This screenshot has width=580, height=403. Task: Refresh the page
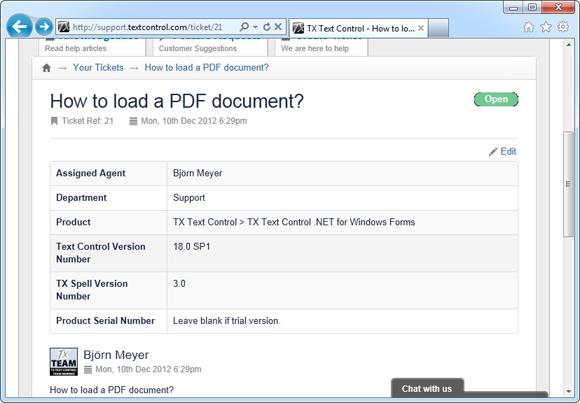point(267,27)
